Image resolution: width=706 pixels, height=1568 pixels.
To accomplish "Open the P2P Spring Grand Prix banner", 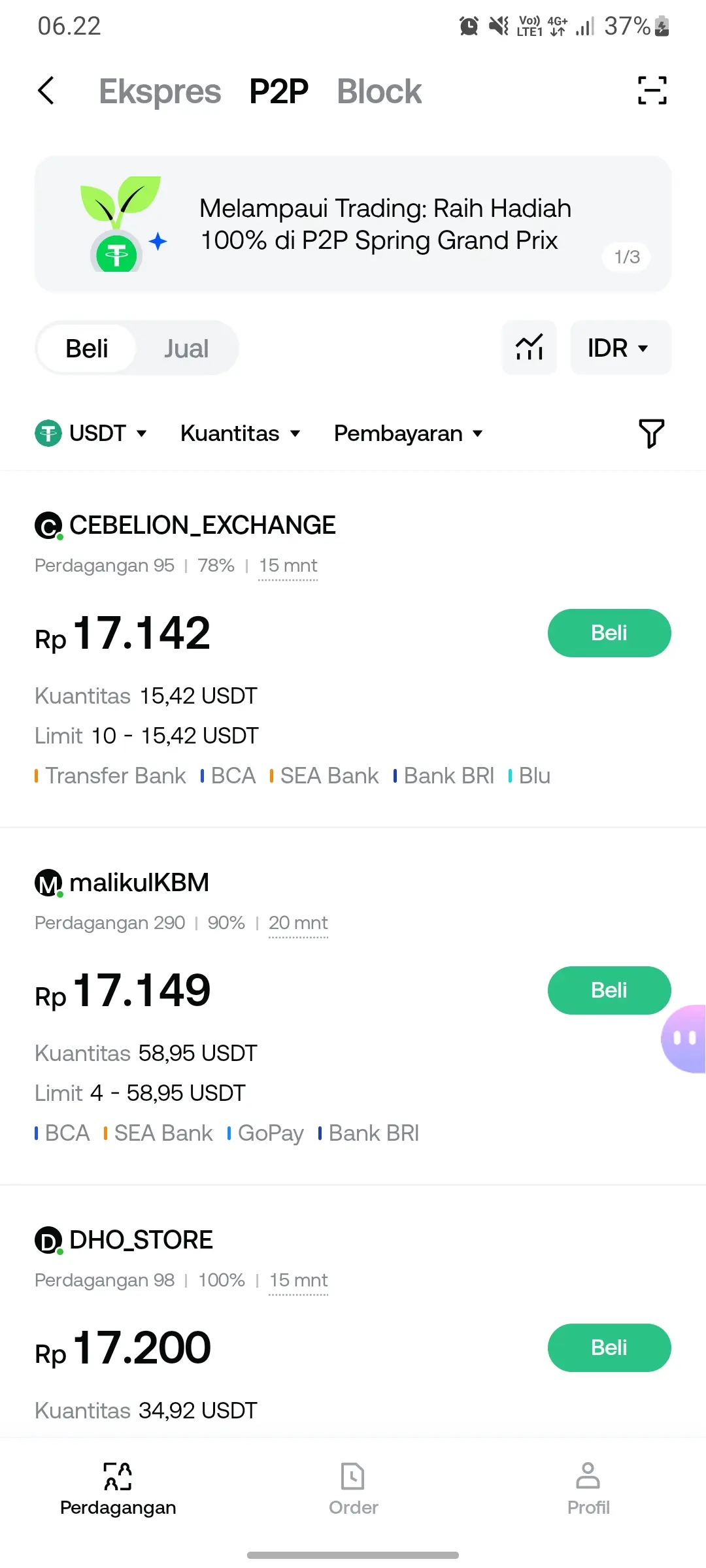I will pyautogui.click(x=353, y=224).
